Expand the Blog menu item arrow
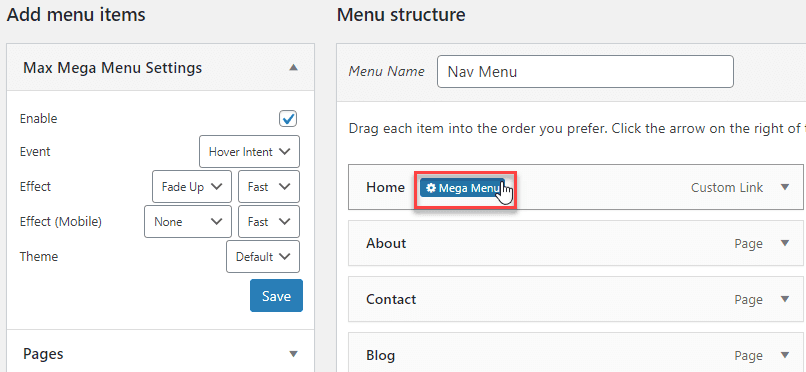The height and width of the screenshot is (372, 806). [x=784, y=355]
